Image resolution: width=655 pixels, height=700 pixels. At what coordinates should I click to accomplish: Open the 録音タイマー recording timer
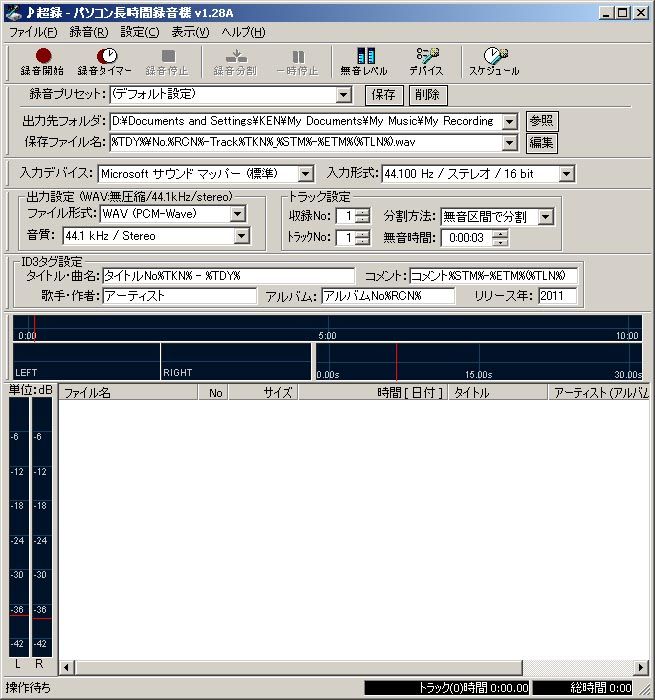pyautogui.click(x=104, y=62)
